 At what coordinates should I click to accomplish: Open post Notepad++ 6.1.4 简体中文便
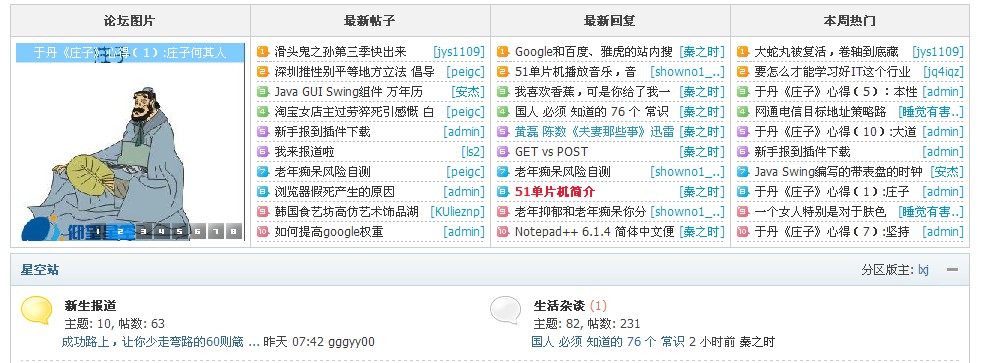point(594,232)
